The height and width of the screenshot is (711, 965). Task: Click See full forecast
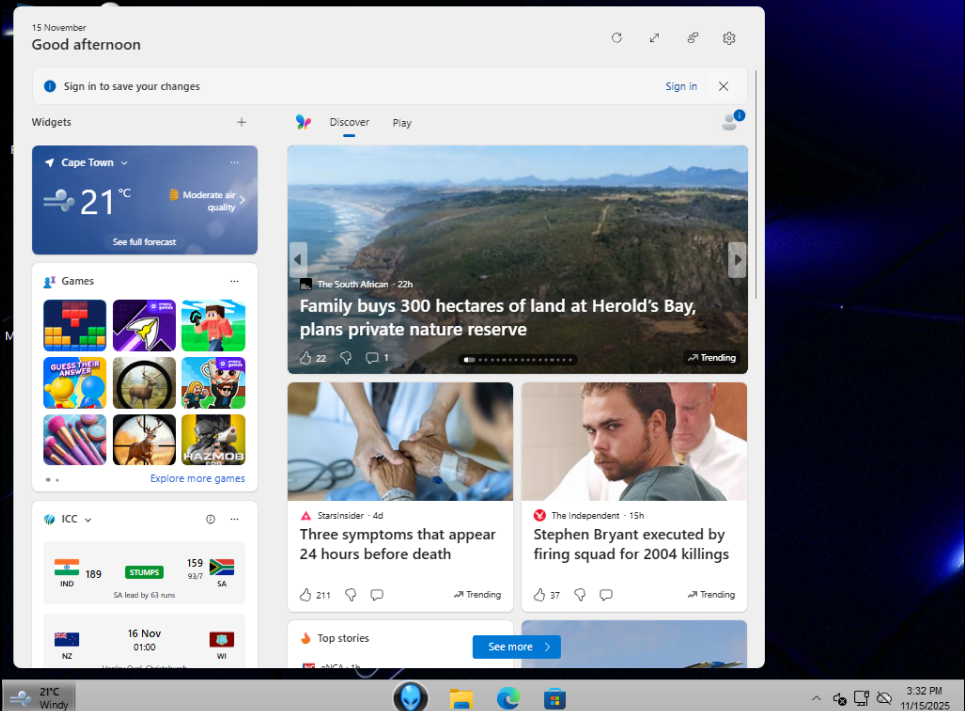point(144,242)
